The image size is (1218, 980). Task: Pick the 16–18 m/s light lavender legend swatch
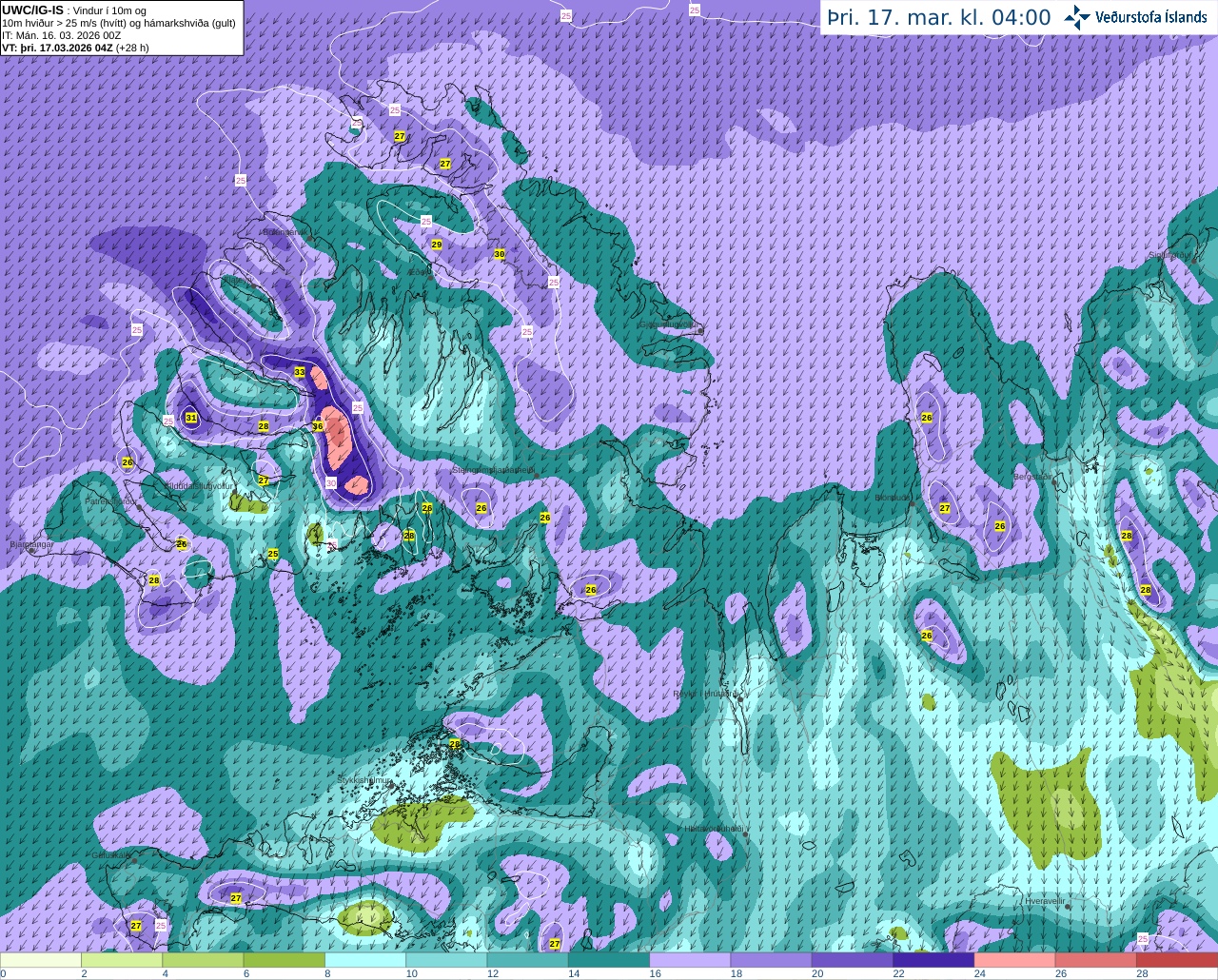coord(690,959)
